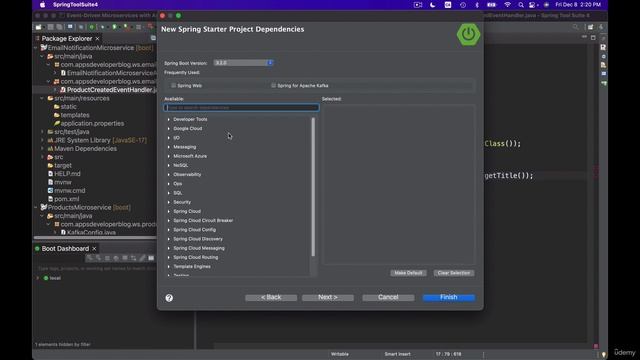Expand the NoSQL category

(169, 165)
